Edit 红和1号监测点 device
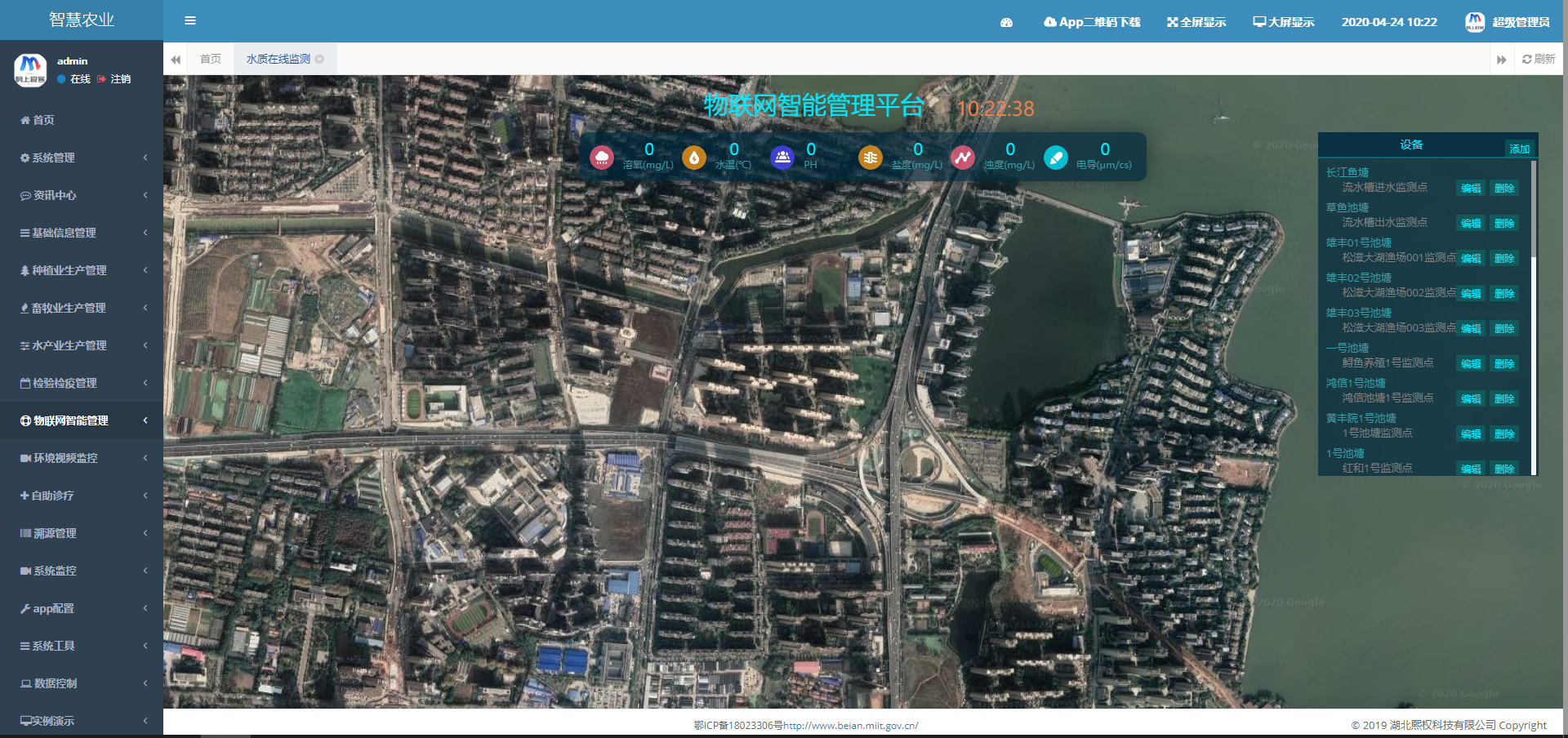Screen dimensions: 1568x738 click(1471, 469)
